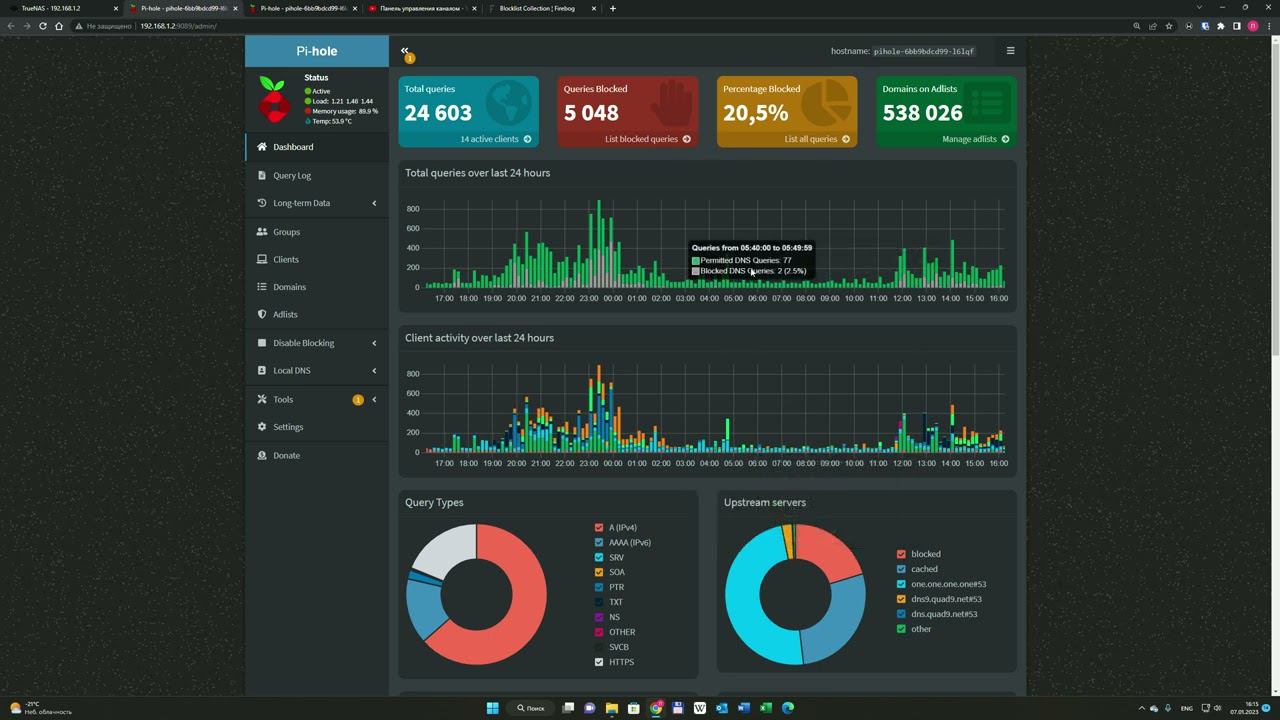The width and height of the screenshot is (1280, 720).
Task: Open a new browser tab
Action: 613,8
